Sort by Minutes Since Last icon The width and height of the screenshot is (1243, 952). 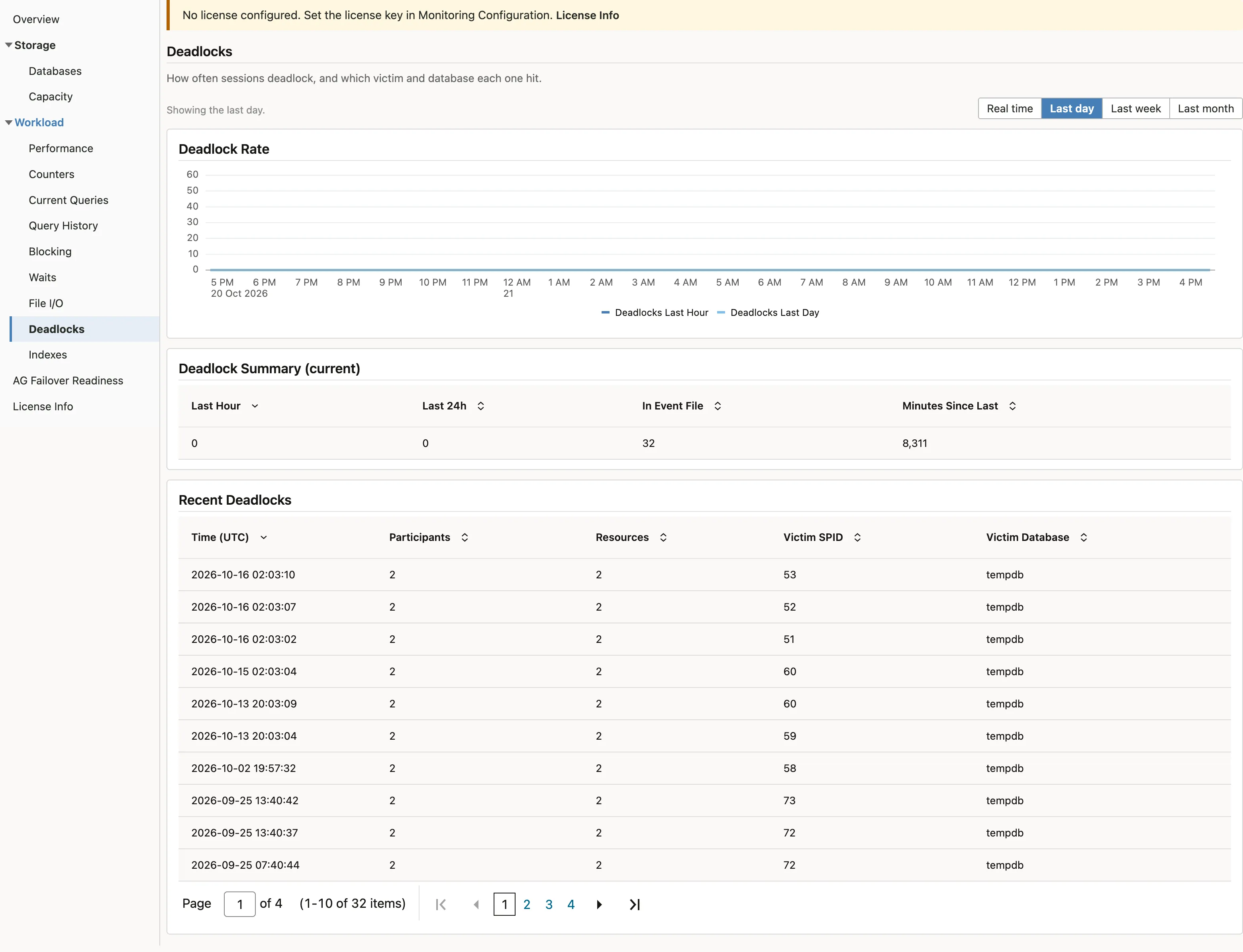[1012, 406]
